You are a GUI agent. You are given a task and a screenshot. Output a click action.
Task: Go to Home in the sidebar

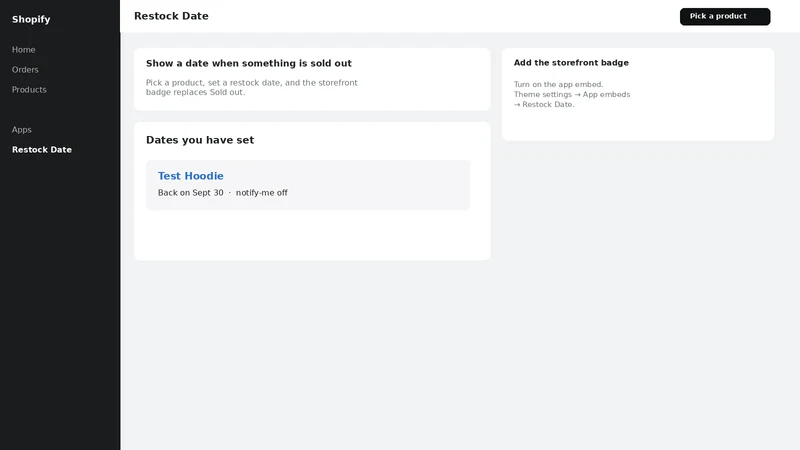coord(23,49)
